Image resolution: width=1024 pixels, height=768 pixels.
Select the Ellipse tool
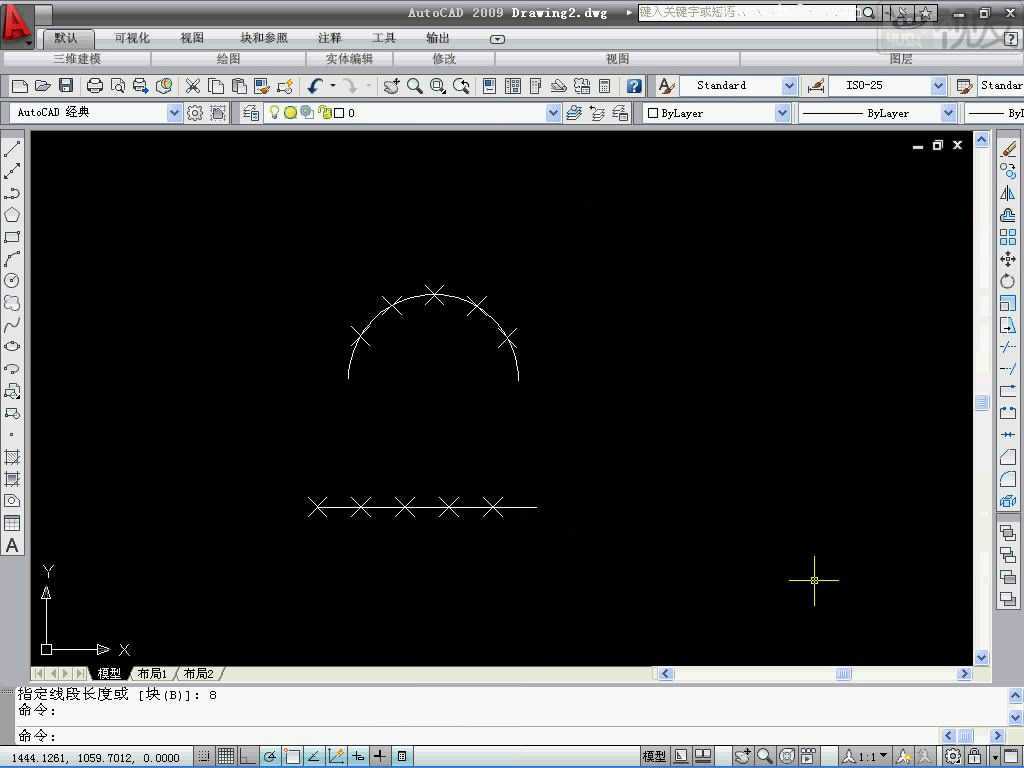click(x=12, y=346)
